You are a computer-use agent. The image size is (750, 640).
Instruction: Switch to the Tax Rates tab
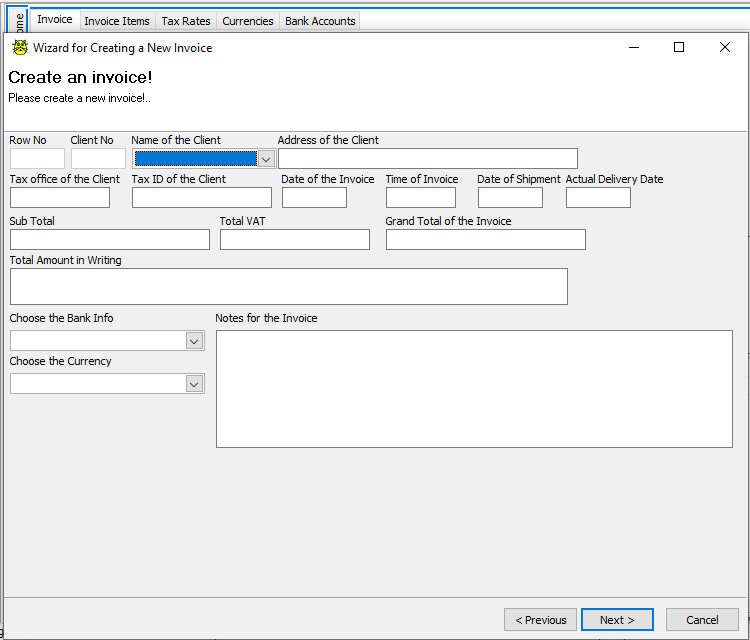click(x=186, y=21)
